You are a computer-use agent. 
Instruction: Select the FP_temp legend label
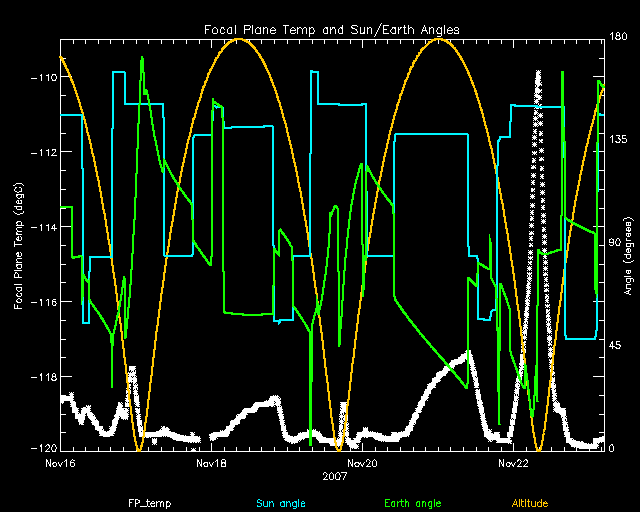pos(146,502)
